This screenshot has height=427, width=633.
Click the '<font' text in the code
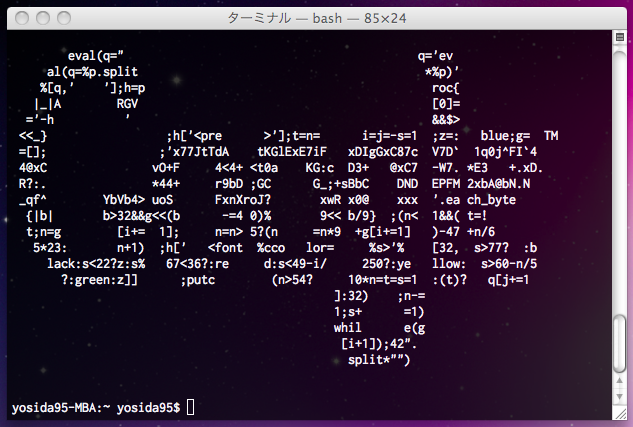point(228,247)
